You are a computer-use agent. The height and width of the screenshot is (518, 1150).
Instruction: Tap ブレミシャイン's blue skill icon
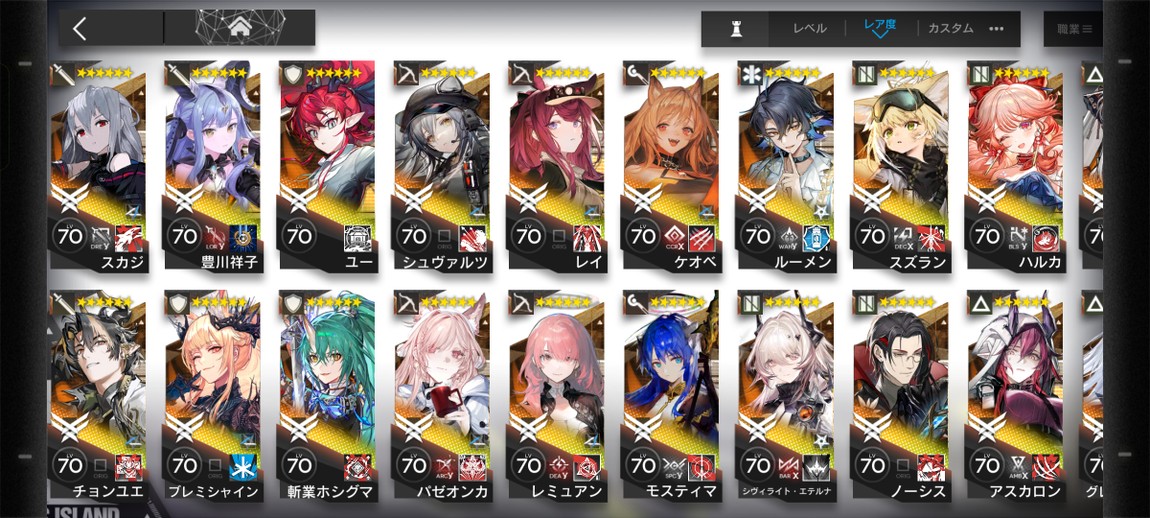(243, 467)
